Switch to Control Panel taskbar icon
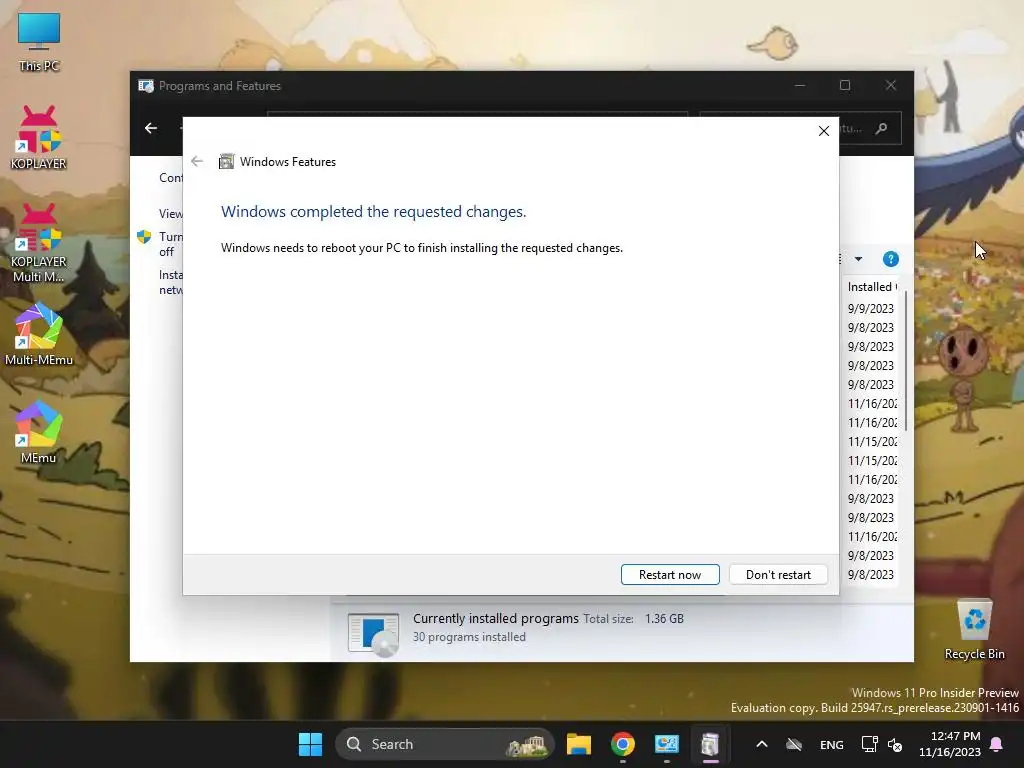Viewport: 1024px width, 768px height. coord(667,744)
